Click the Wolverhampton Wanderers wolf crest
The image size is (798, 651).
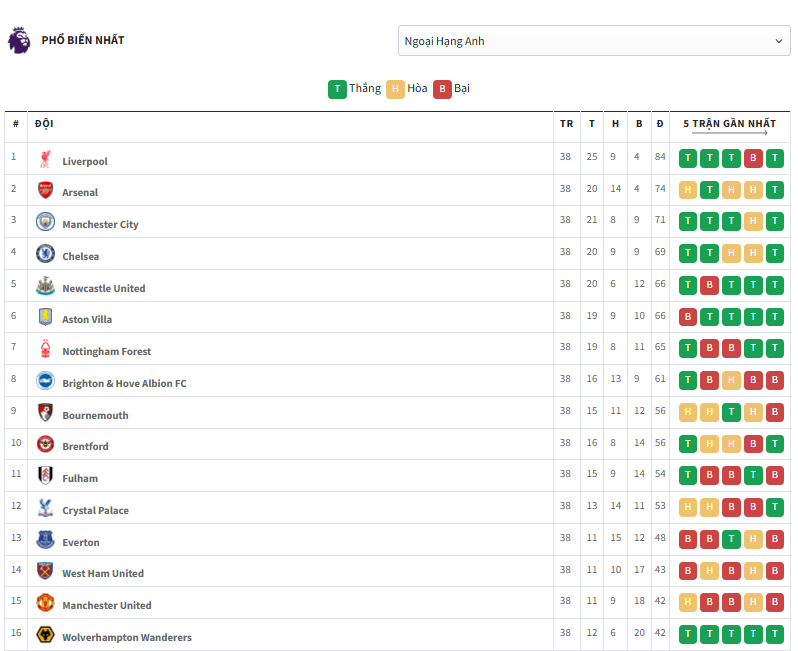click(45, 635)
